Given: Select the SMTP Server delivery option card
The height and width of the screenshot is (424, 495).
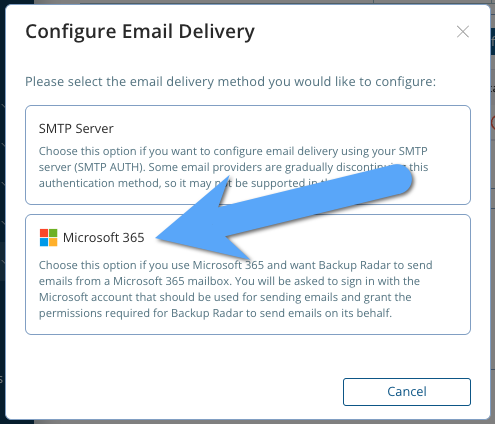Looking at the screenshot, I should point(248,155).
